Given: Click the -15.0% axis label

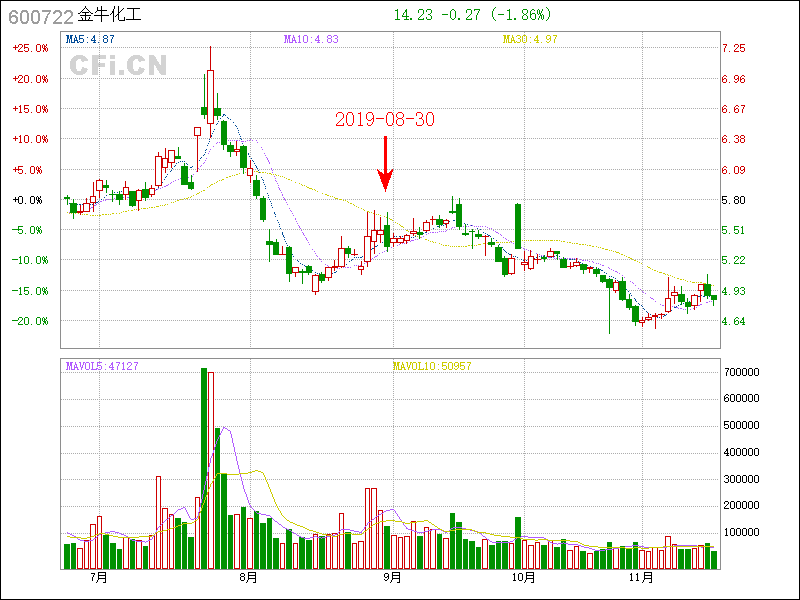Looking at the screenshot, I should point(31,291).
